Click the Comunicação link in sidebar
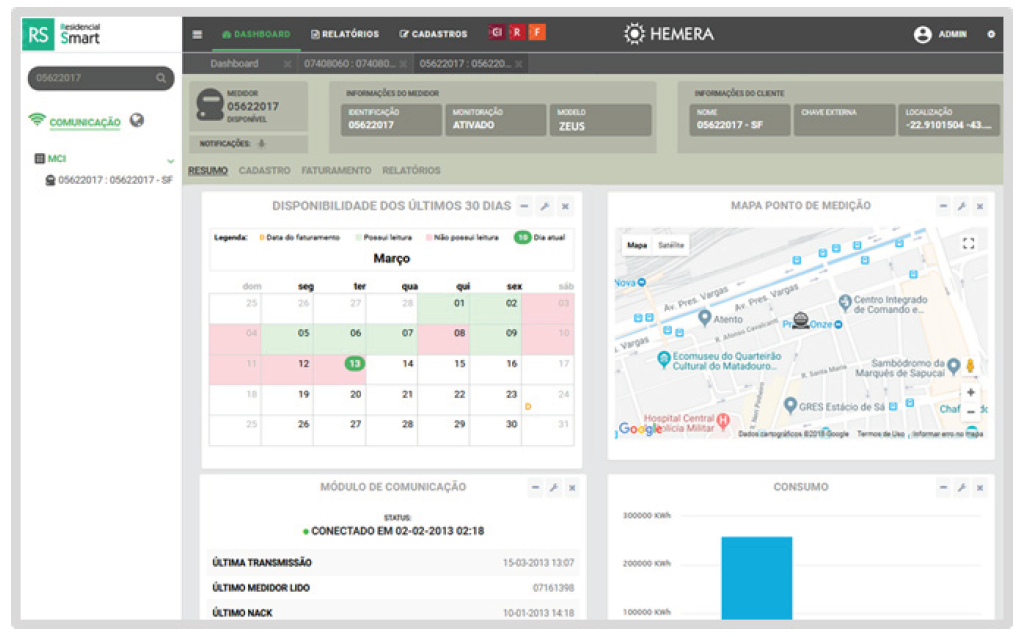The height and width of the screenshot is (637, 1021). pyautogui.click(x=85, y=122)
